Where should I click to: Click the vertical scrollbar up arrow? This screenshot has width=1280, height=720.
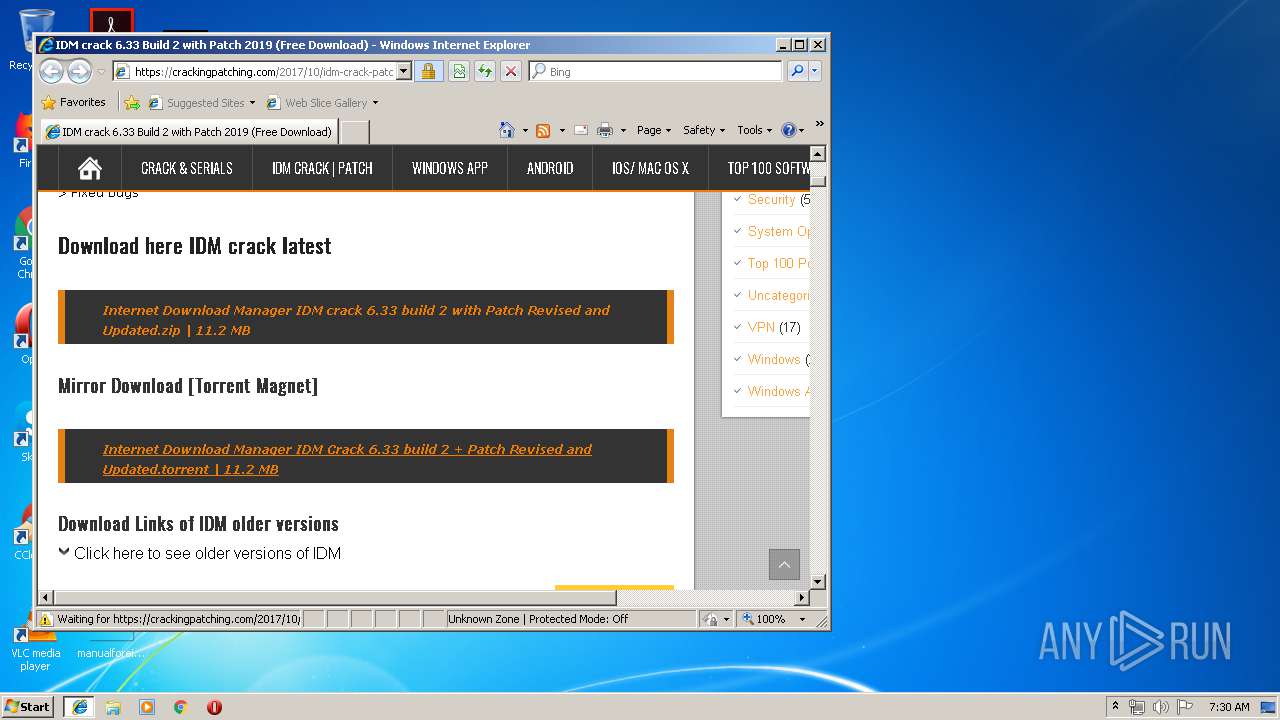tap(818, 154)
